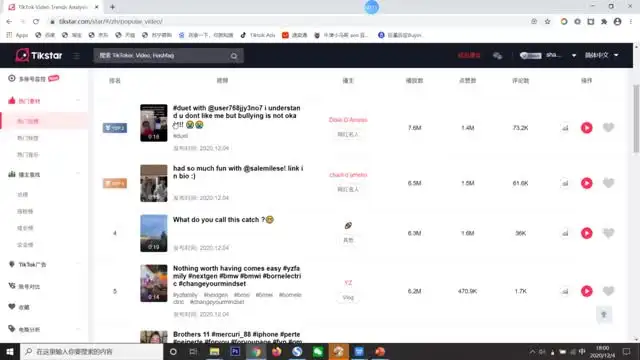The width and height of the screenshot is (640, 360).
Task: Open the '#duet with @user768jjy3no7' video title
Action: (x=237, y=116)
